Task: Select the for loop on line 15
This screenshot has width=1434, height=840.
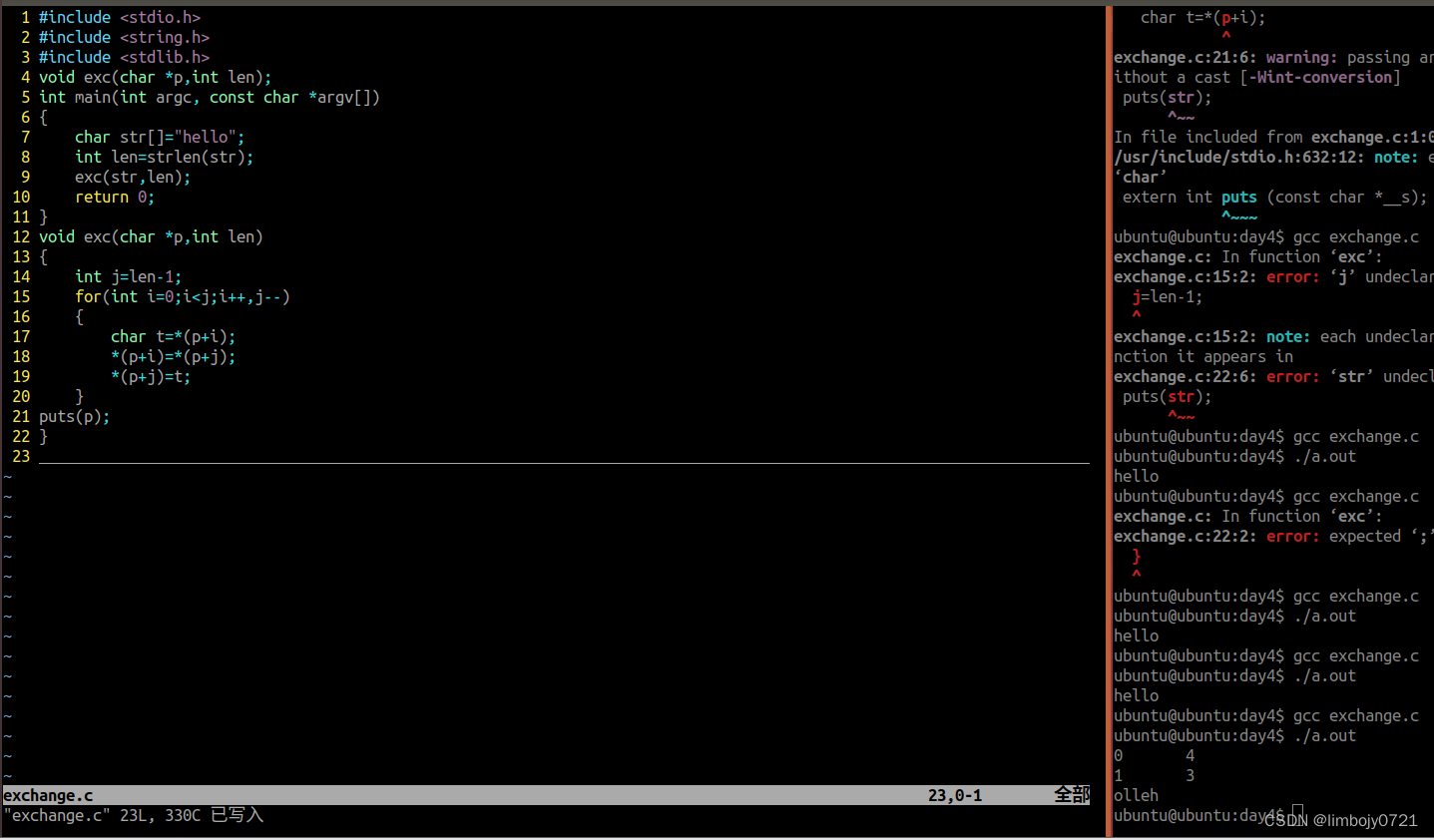Action: 180,296
